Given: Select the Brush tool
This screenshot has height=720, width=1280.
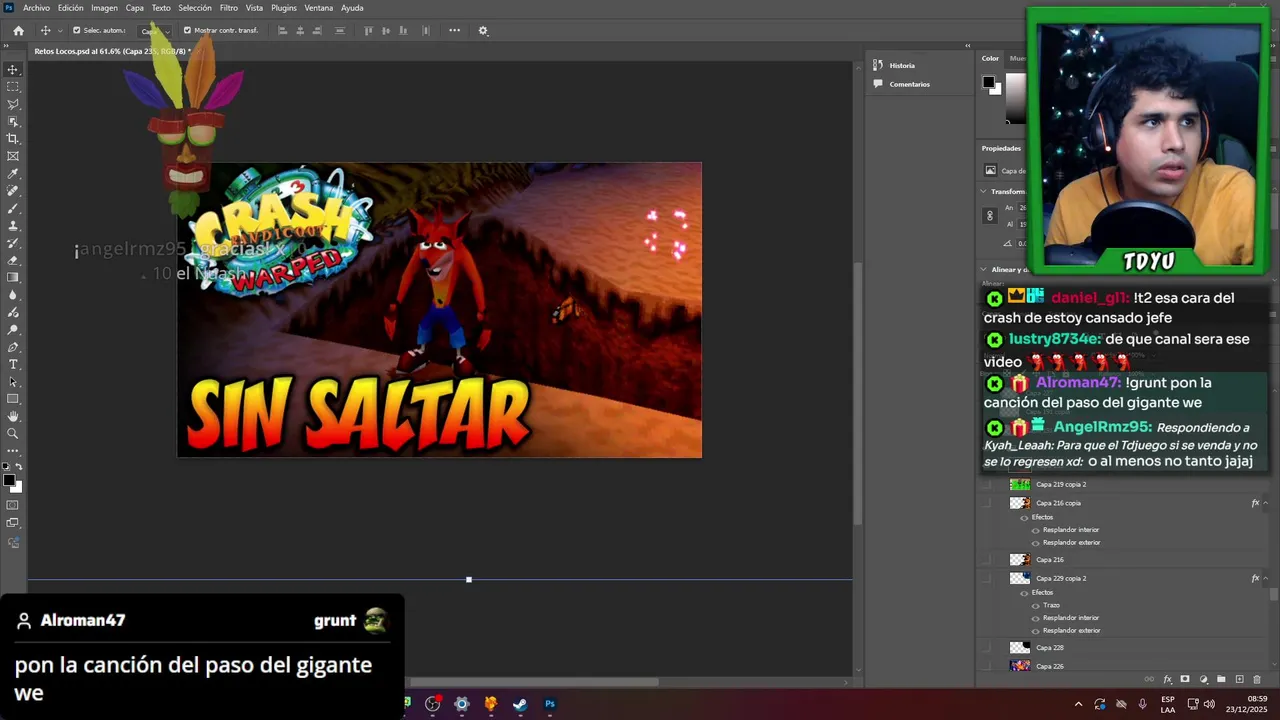Looking at the screenshot, I should pos(13,208).
